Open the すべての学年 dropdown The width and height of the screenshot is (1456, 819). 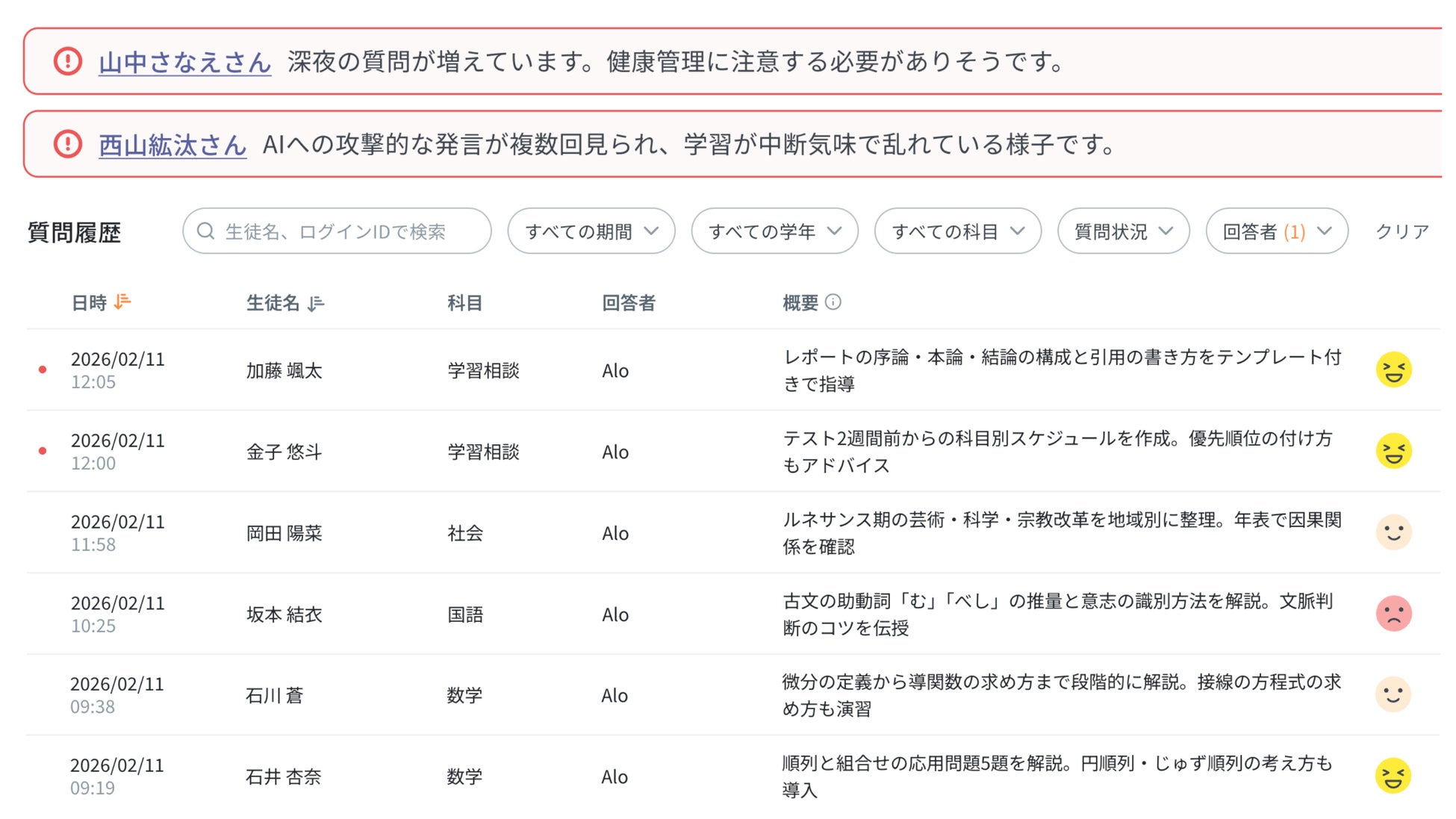pos(774,231)
